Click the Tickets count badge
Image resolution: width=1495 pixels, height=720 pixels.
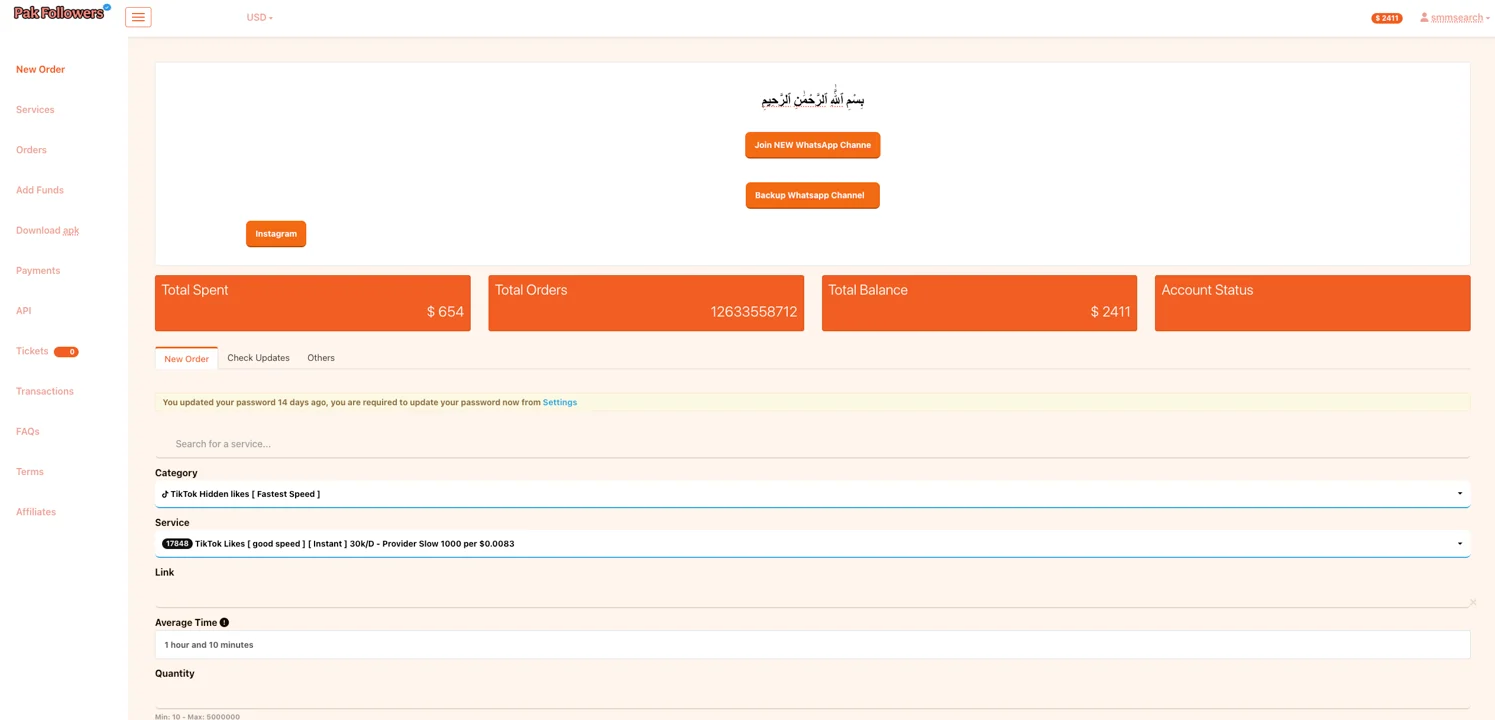click(x=67, y=351)
